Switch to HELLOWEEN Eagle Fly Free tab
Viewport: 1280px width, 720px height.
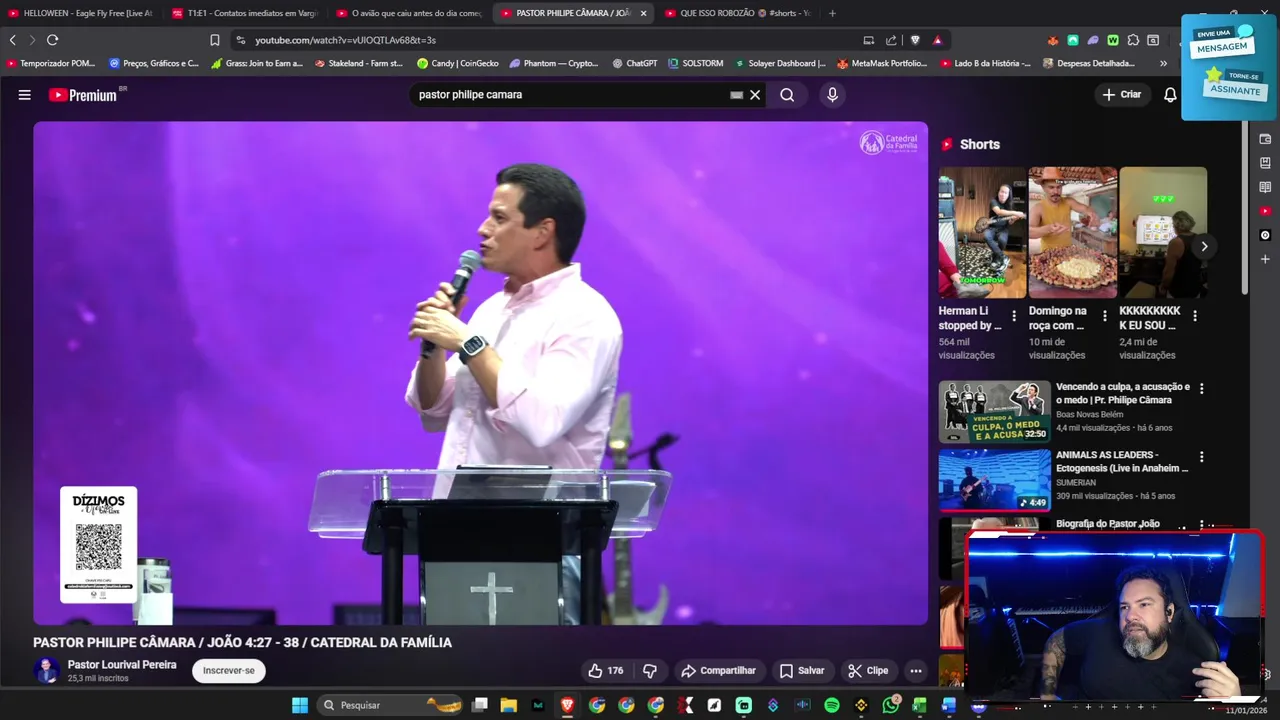pyautogui.click(x=80, y=13)
